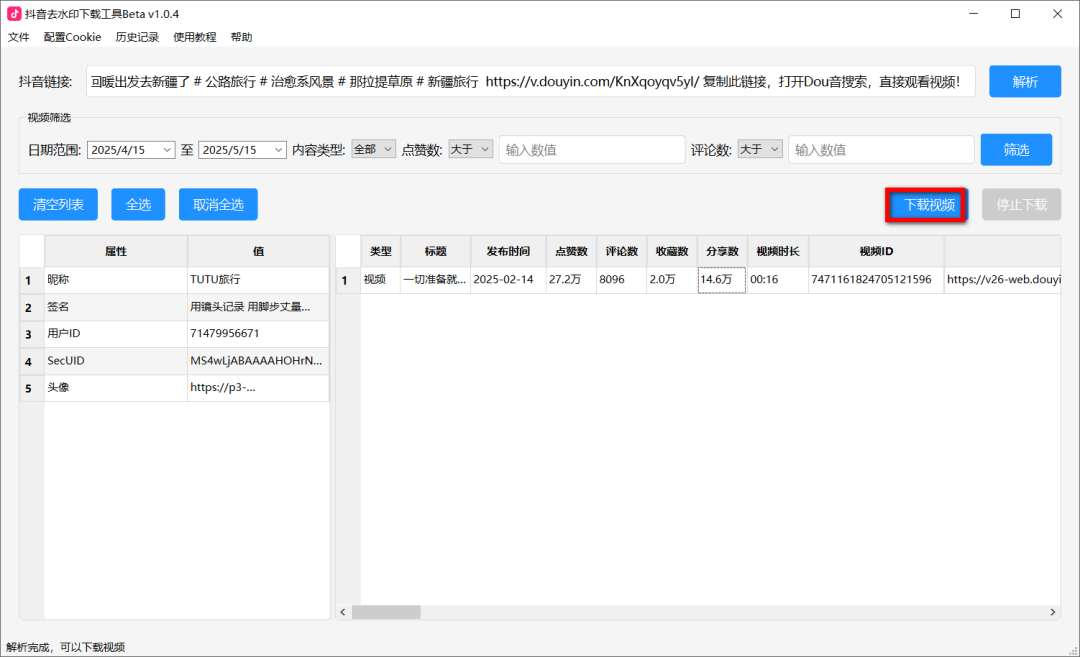The image size is (1080, 657).
Task: Click the 分享数 column header
Action: tap(723, 251)
